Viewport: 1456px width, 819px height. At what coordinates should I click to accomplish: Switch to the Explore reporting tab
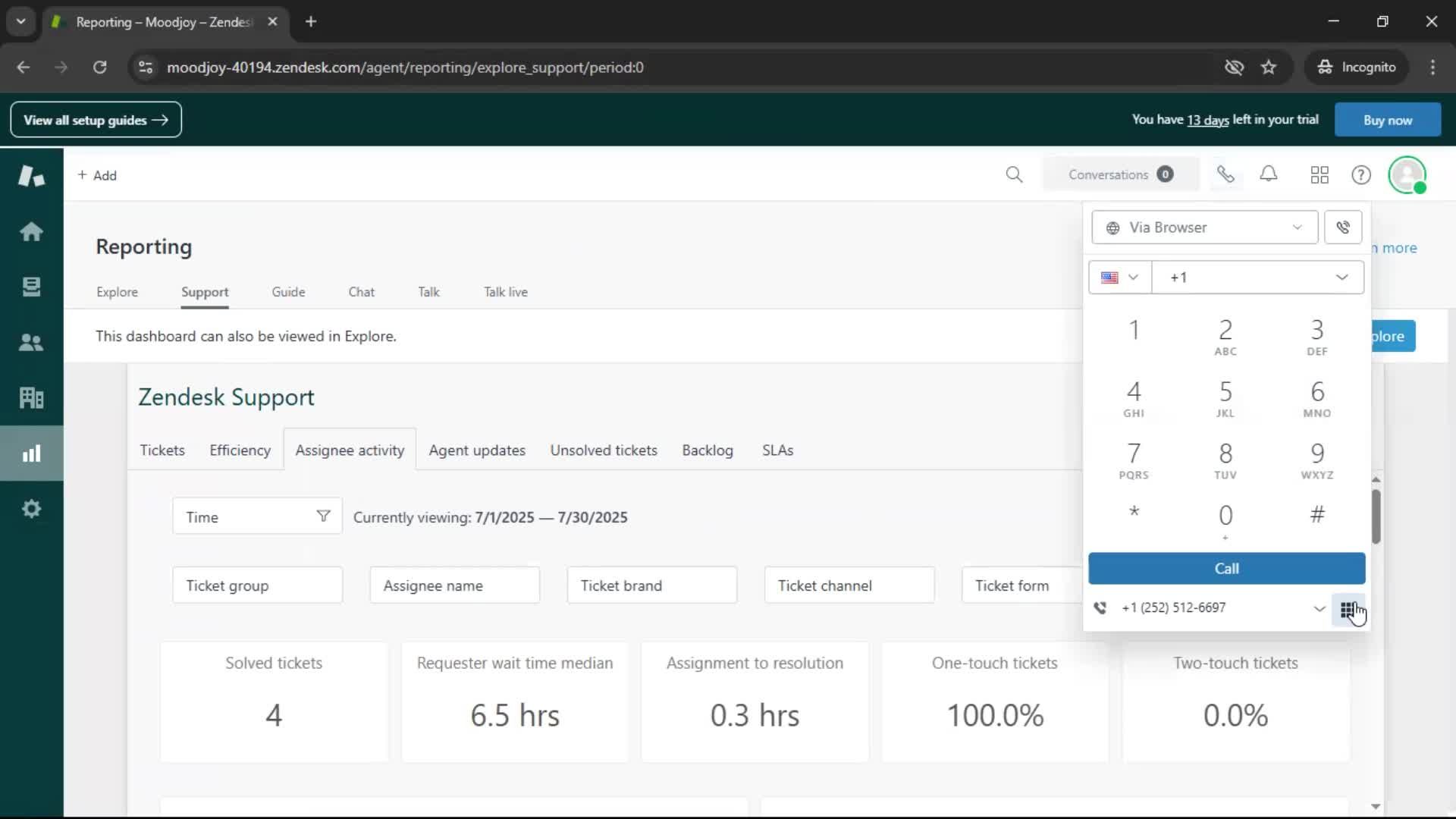point(117,292)
